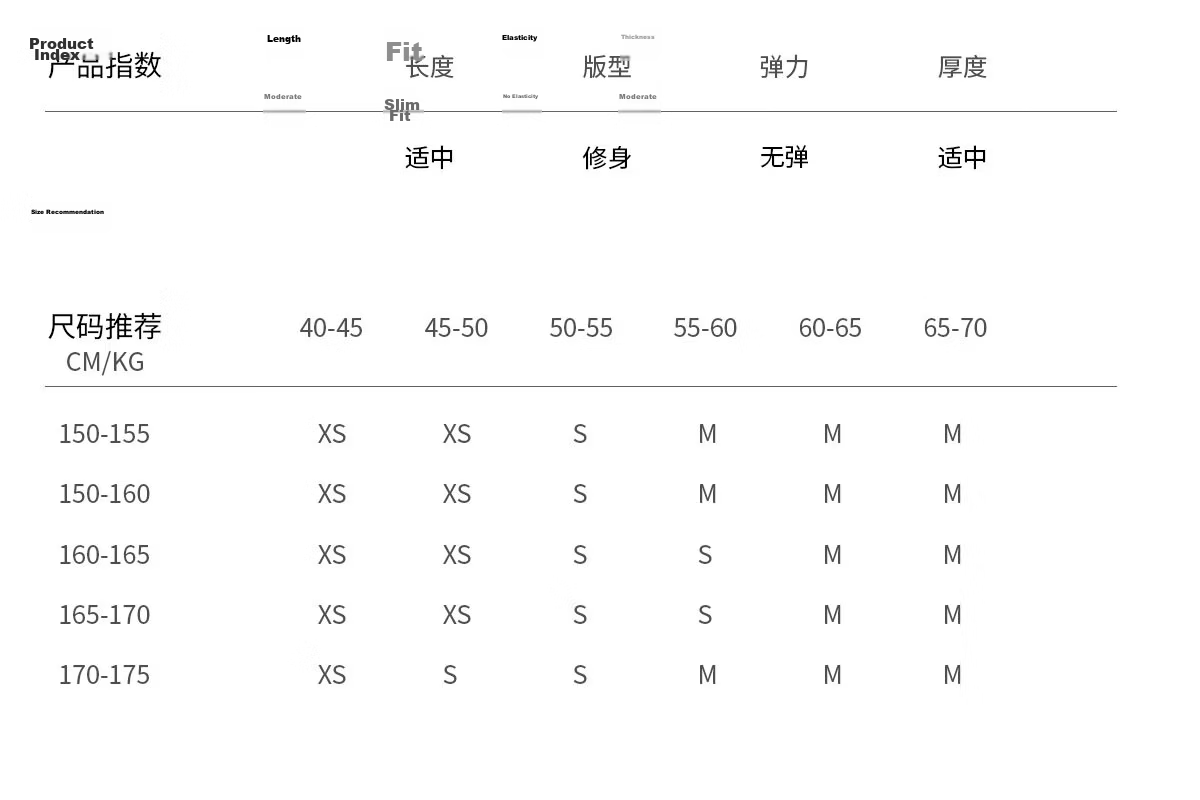1200x800 pixels.
Task: Click the M cell in row 170-175, column 65-70
Action: coord(952,675)
